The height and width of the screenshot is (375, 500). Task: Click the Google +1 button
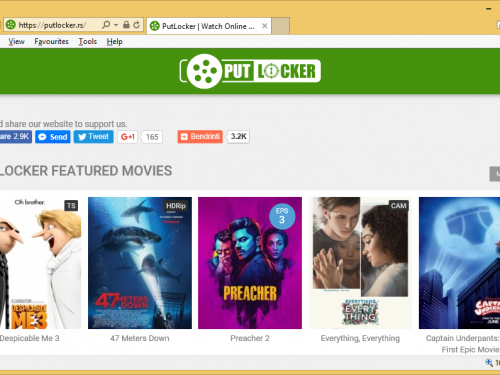point(127,137)
